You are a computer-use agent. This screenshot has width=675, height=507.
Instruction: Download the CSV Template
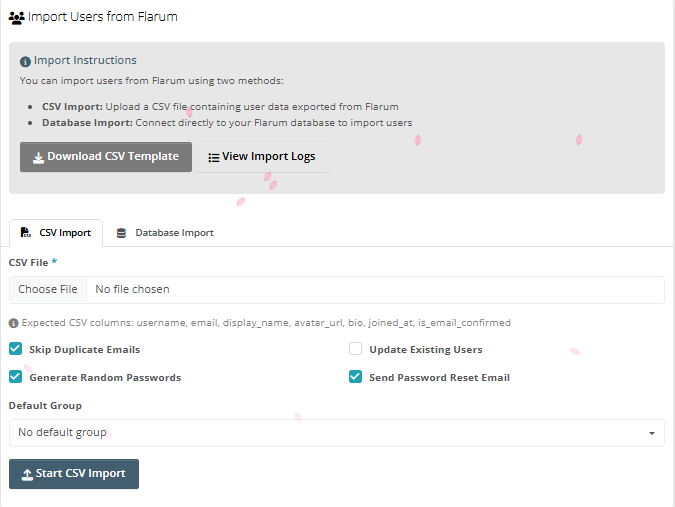pyautogui.click(x=106, y=157)
